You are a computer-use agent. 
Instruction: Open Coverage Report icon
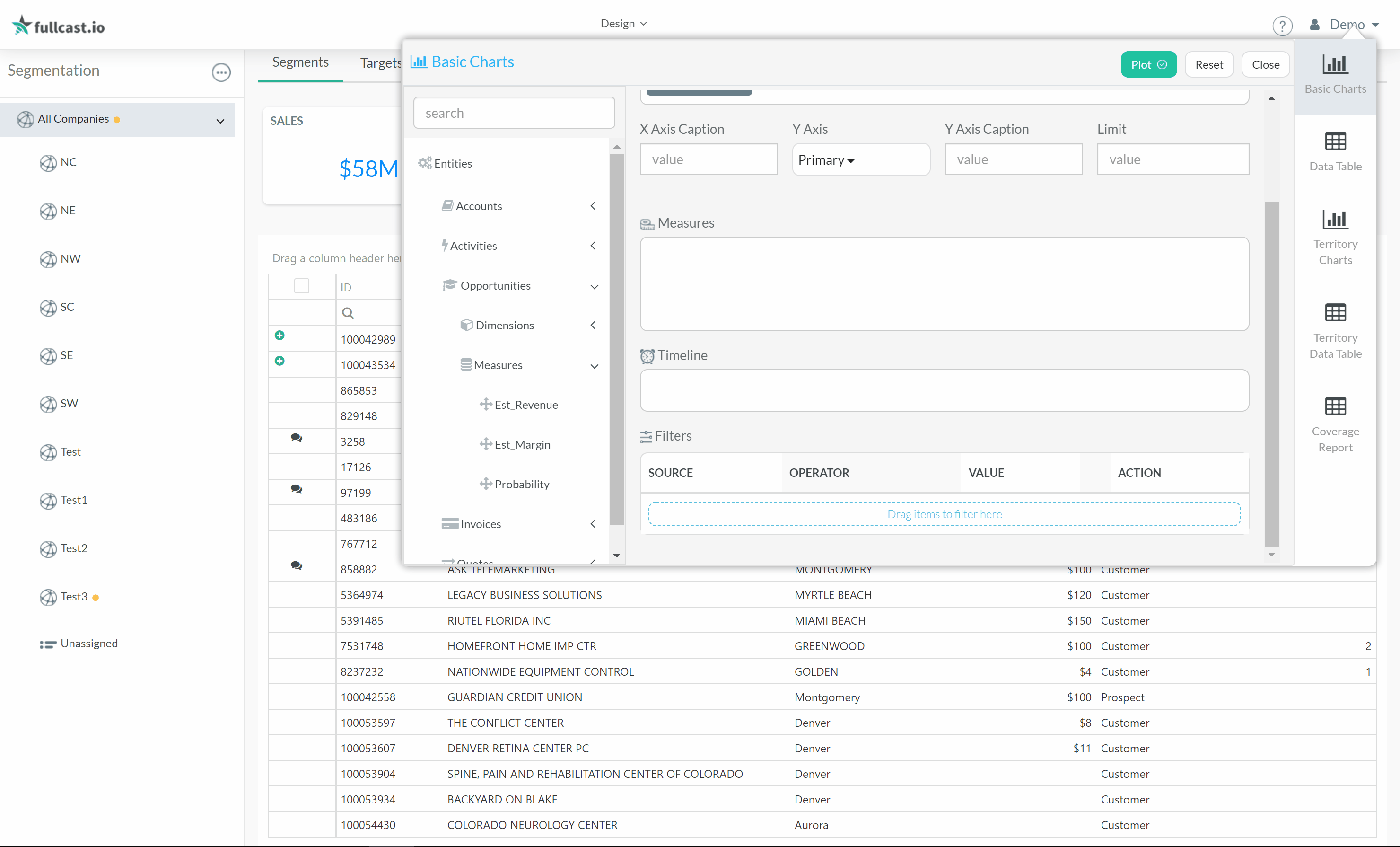1335,406
